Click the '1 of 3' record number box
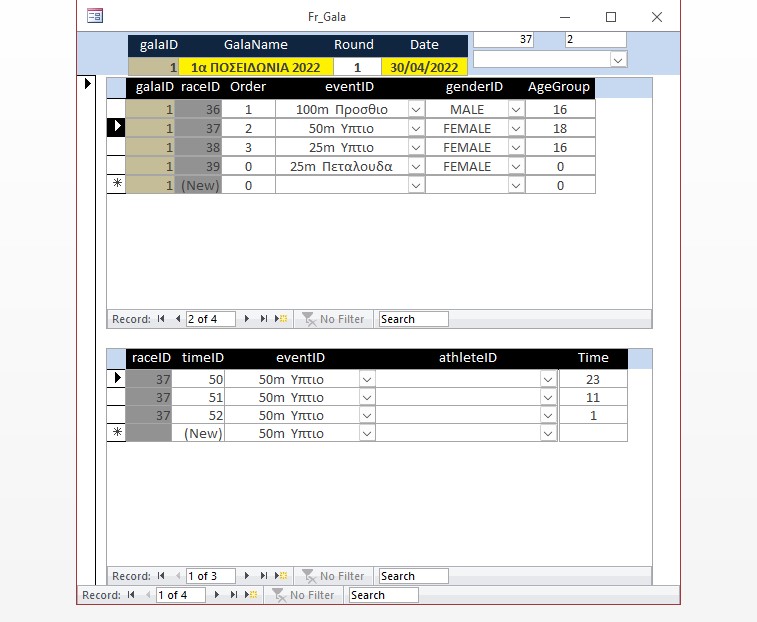Viewport: 757px width, 622px height. pos(211,576)
